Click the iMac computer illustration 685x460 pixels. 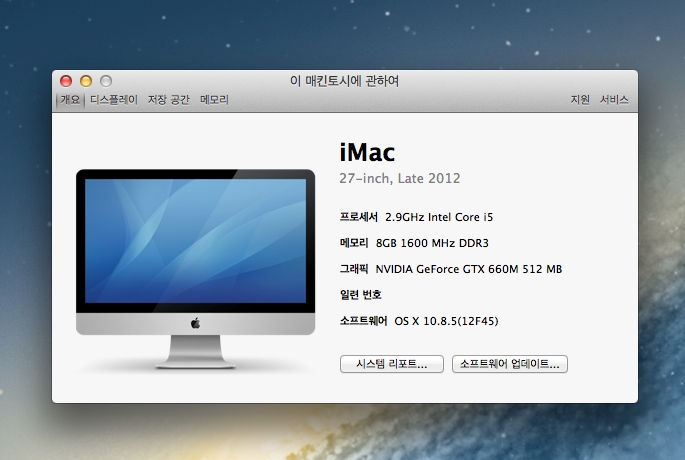(x=195, y=269)
